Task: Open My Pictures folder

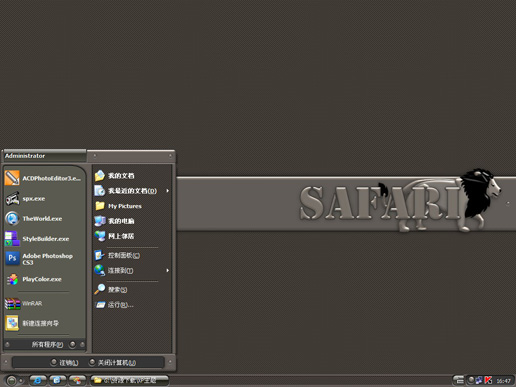Action: tap(132, 206)
